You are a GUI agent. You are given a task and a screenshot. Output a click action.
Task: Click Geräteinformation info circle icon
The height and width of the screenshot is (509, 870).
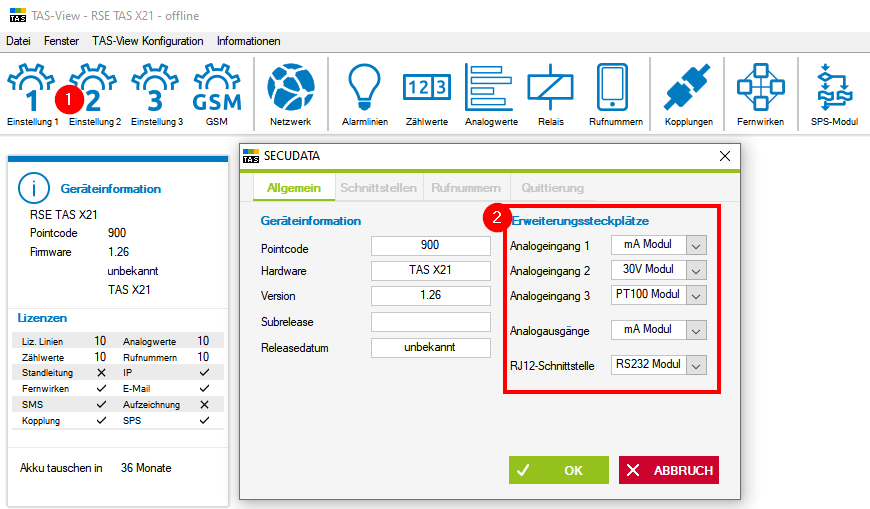pos(34,188)
